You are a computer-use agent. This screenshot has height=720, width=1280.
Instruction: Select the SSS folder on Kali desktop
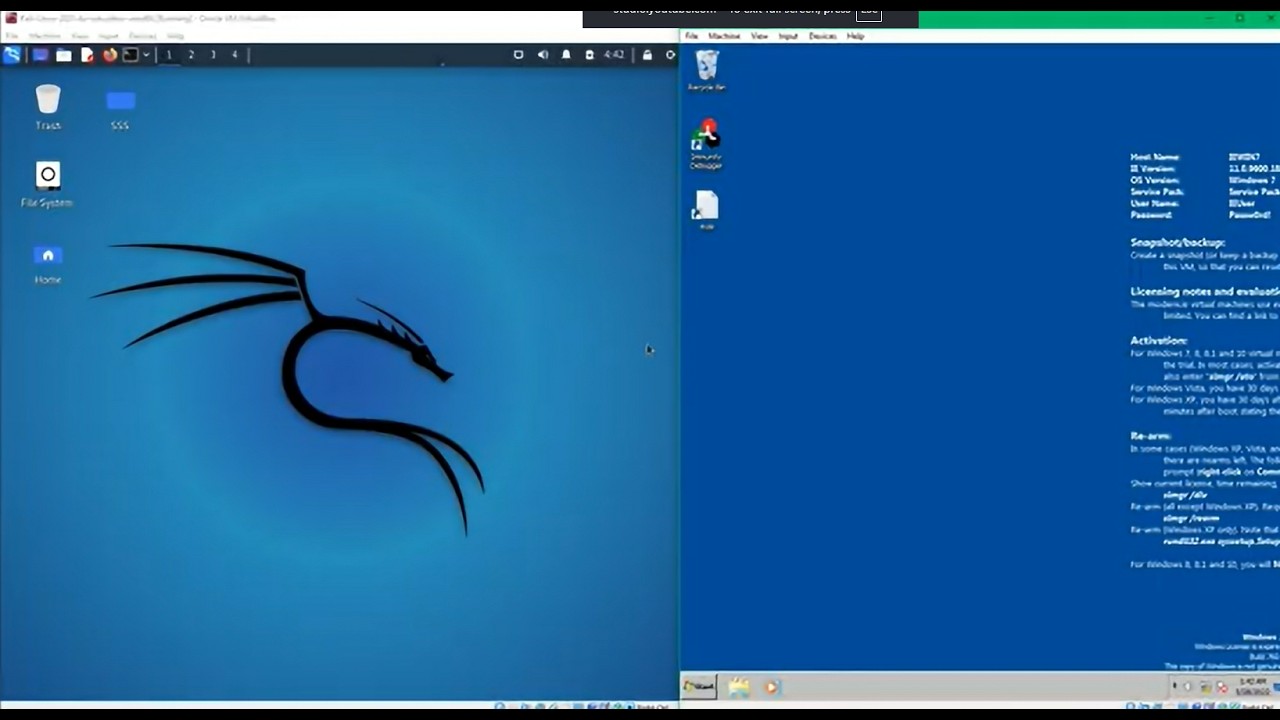[x=120, y=110]
